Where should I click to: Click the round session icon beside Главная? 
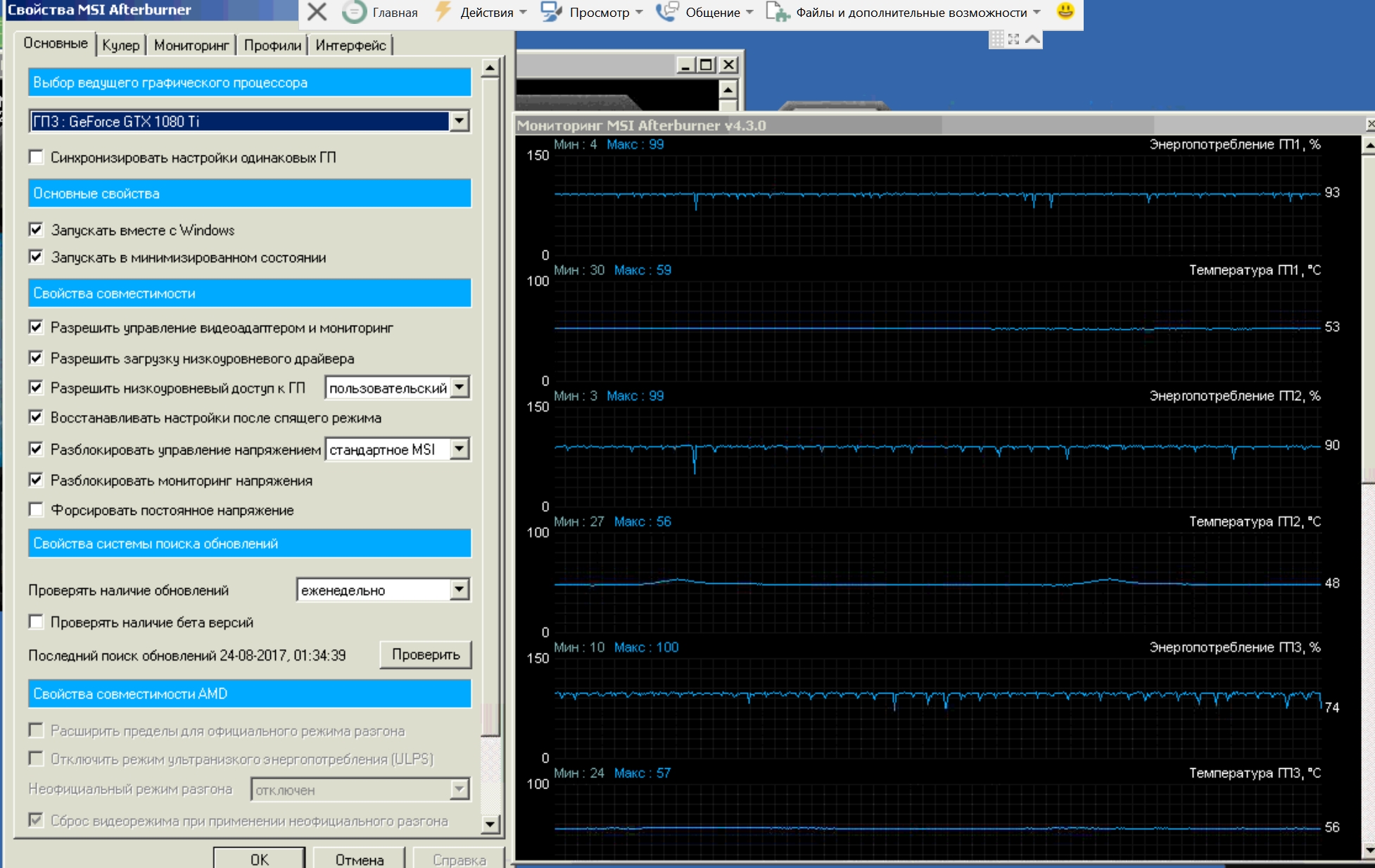pos(354,12)
